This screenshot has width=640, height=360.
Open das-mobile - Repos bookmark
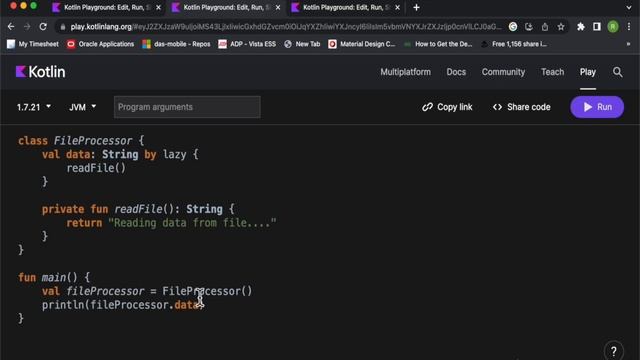tap(176, 44)
